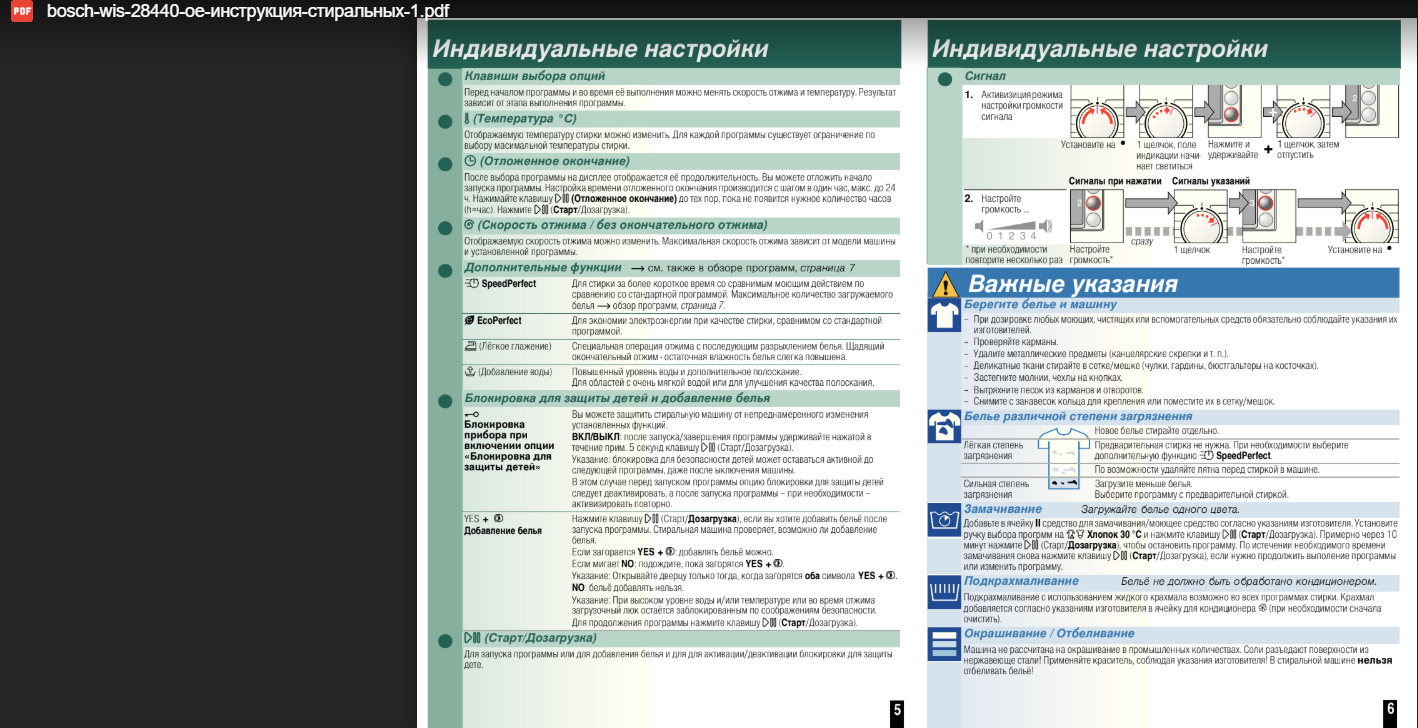Click the red PDF file icon

(x=20, y=11)
